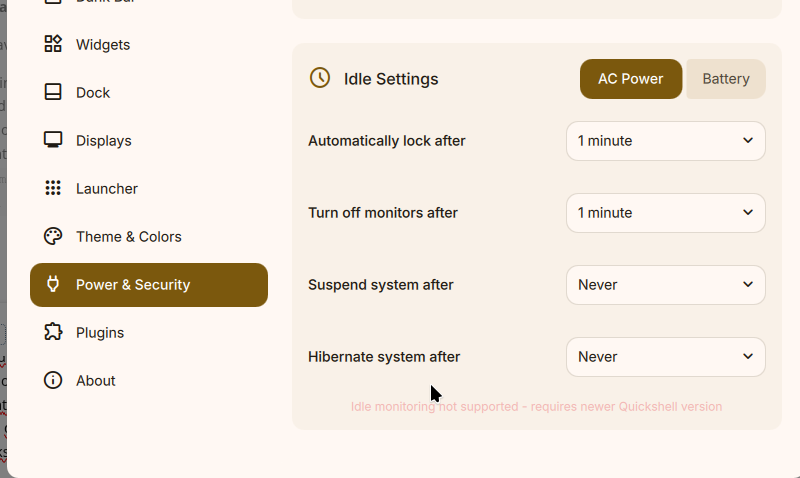Expand the Suspend system after dropdown

coord(665,285)
